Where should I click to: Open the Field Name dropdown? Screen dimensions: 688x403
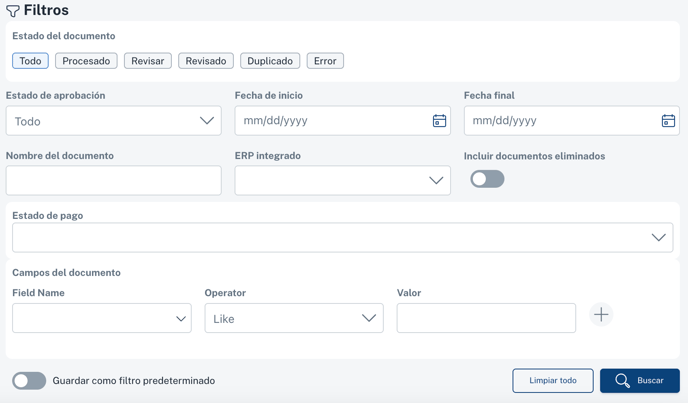(102, 318)
